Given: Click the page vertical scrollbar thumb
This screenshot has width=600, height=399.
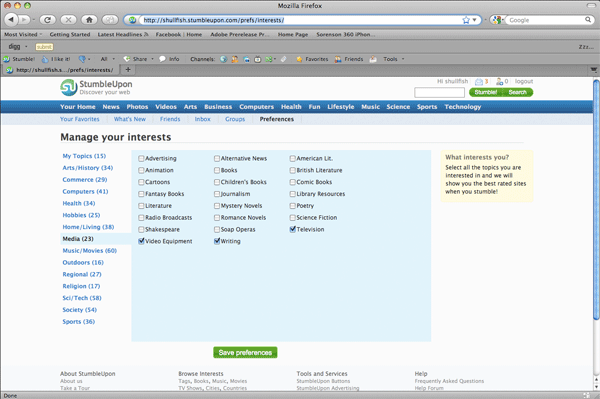Looking at the screenshot, I should [596, 199].
